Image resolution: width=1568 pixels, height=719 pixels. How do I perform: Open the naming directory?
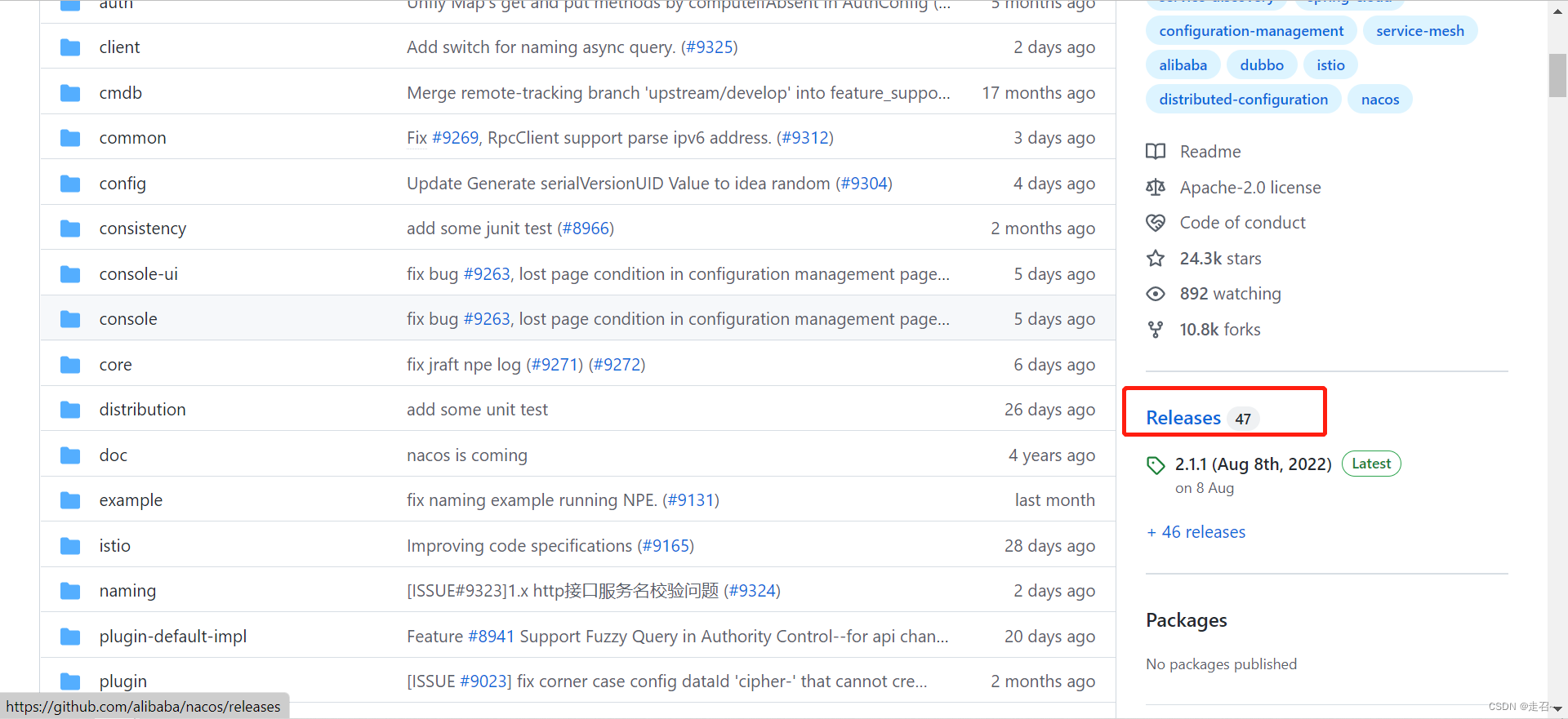pos(127,591)
